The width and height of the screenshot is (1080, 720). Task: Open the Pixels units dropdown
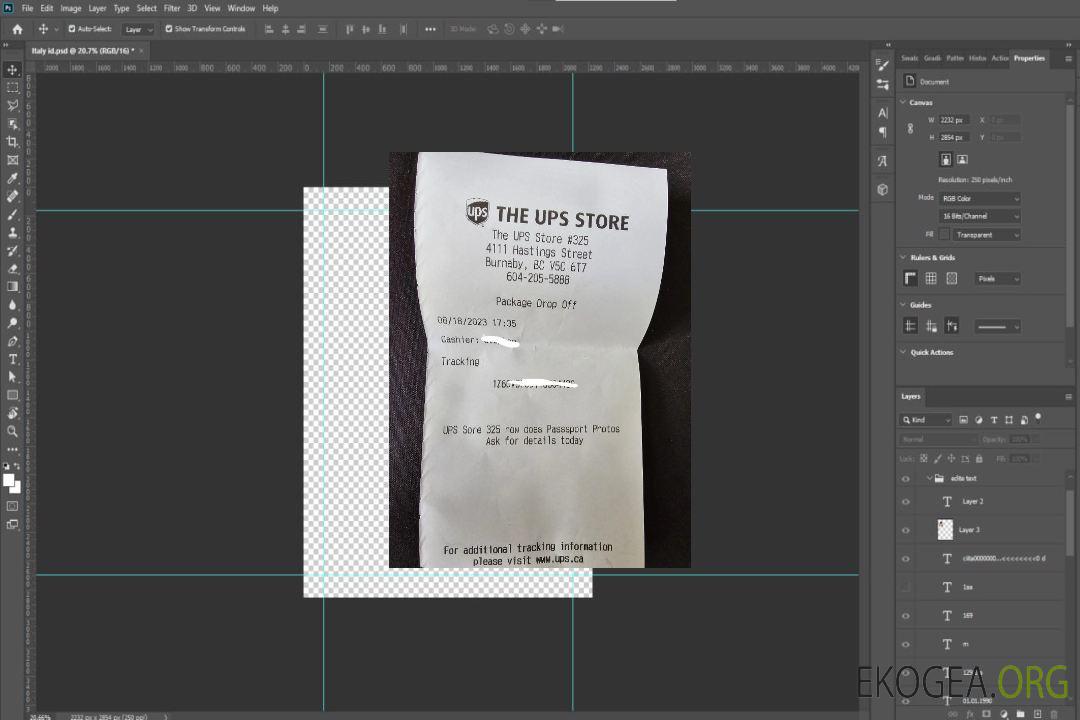pyautogui.click(x=998, y=279)
